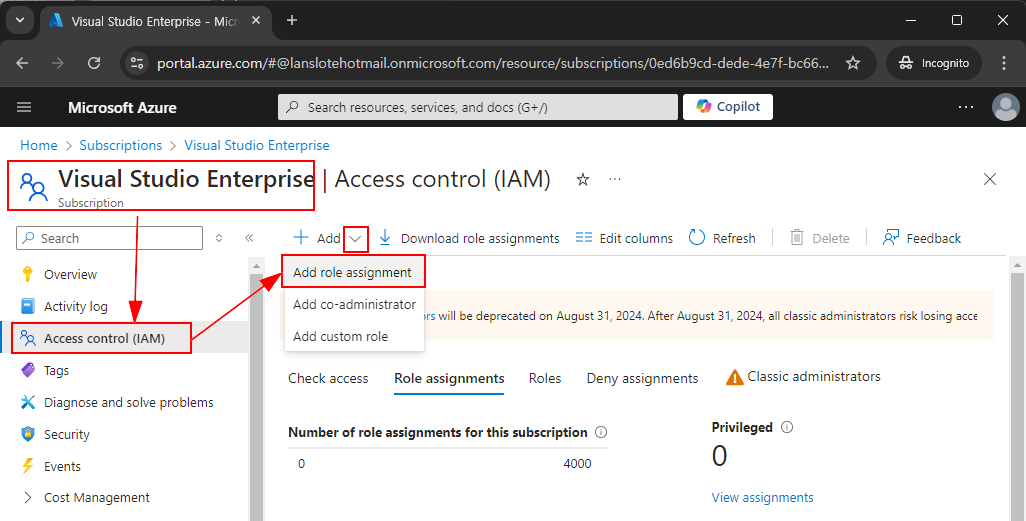Collapse the resource menu with double chevron
The width and height of the screenshot is (1026, 521).
pyautogui.click(x=249, y=238)
